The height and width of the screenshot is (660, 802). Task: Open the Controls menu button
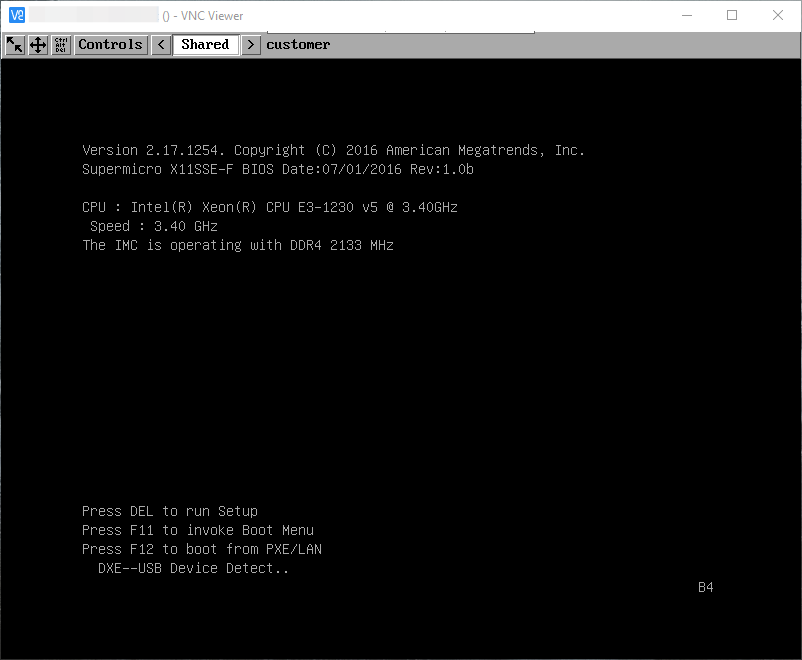[110, 45]
